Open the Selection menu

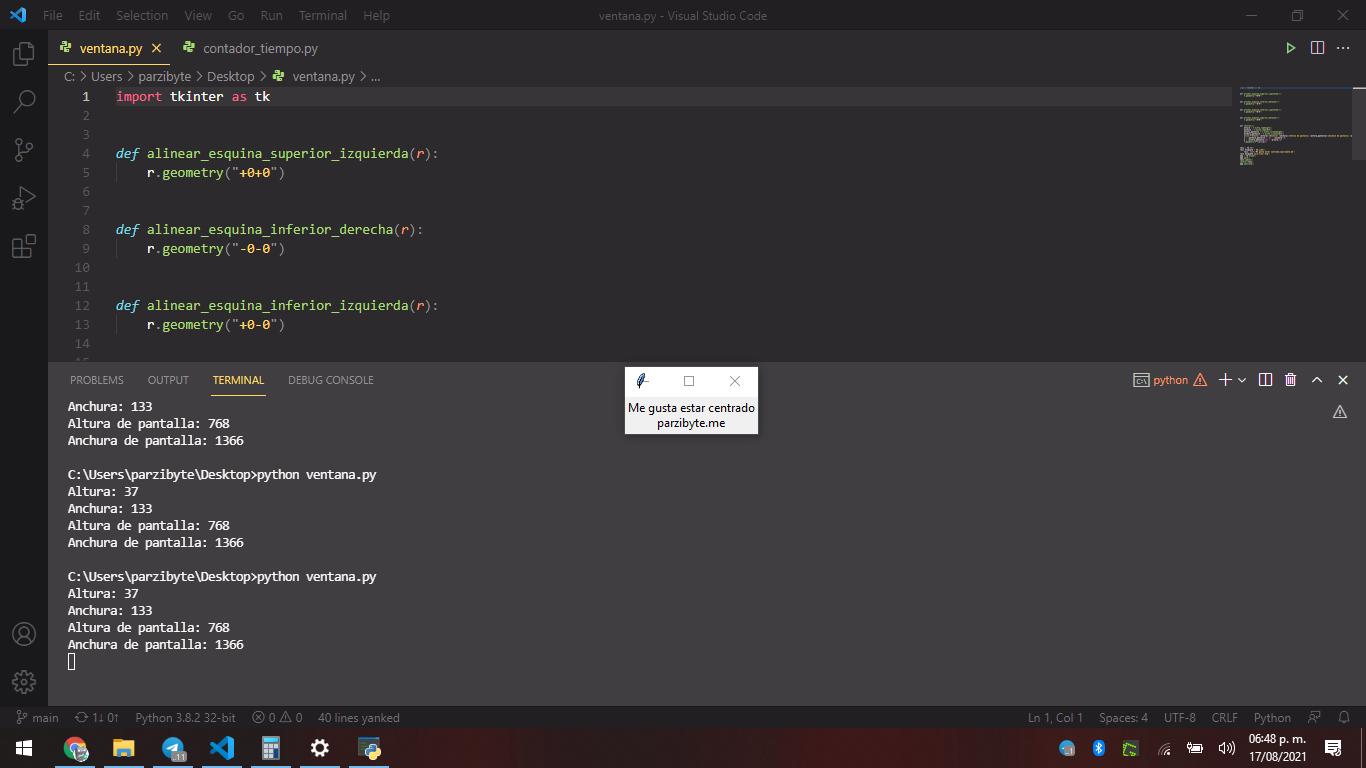tap(142, 15)
